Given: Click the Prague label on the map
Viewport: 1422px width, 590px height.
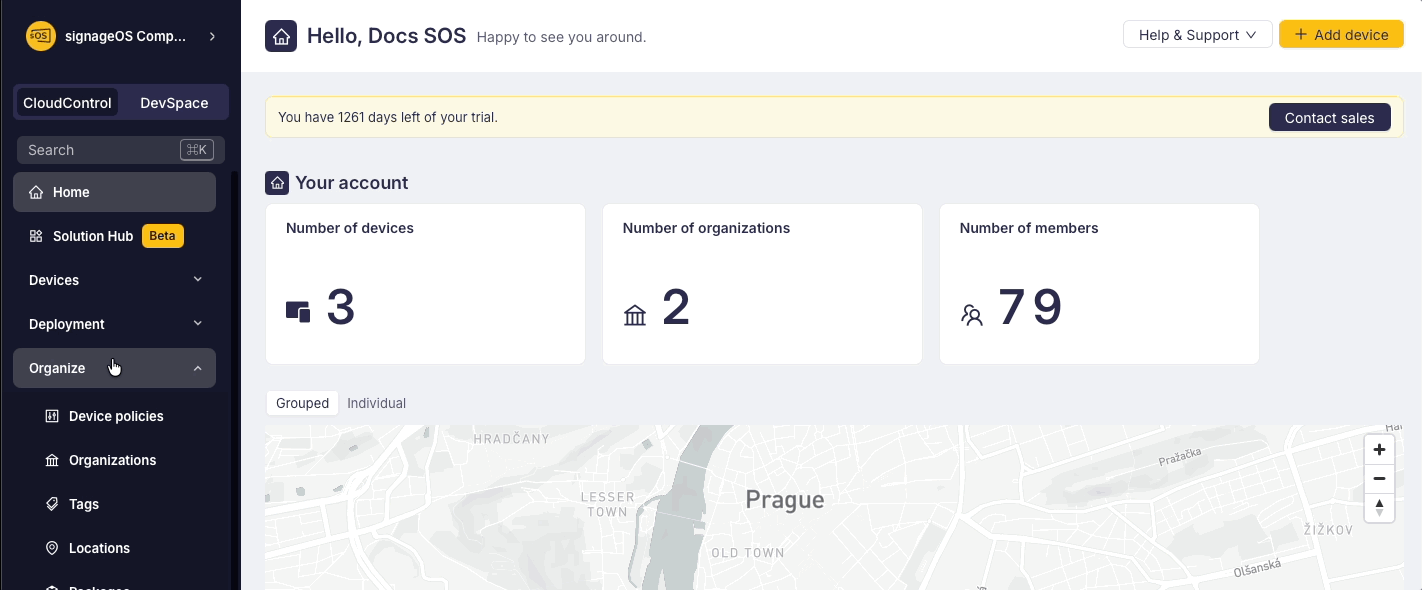Looking at the screenshot, I should [785, 500].
